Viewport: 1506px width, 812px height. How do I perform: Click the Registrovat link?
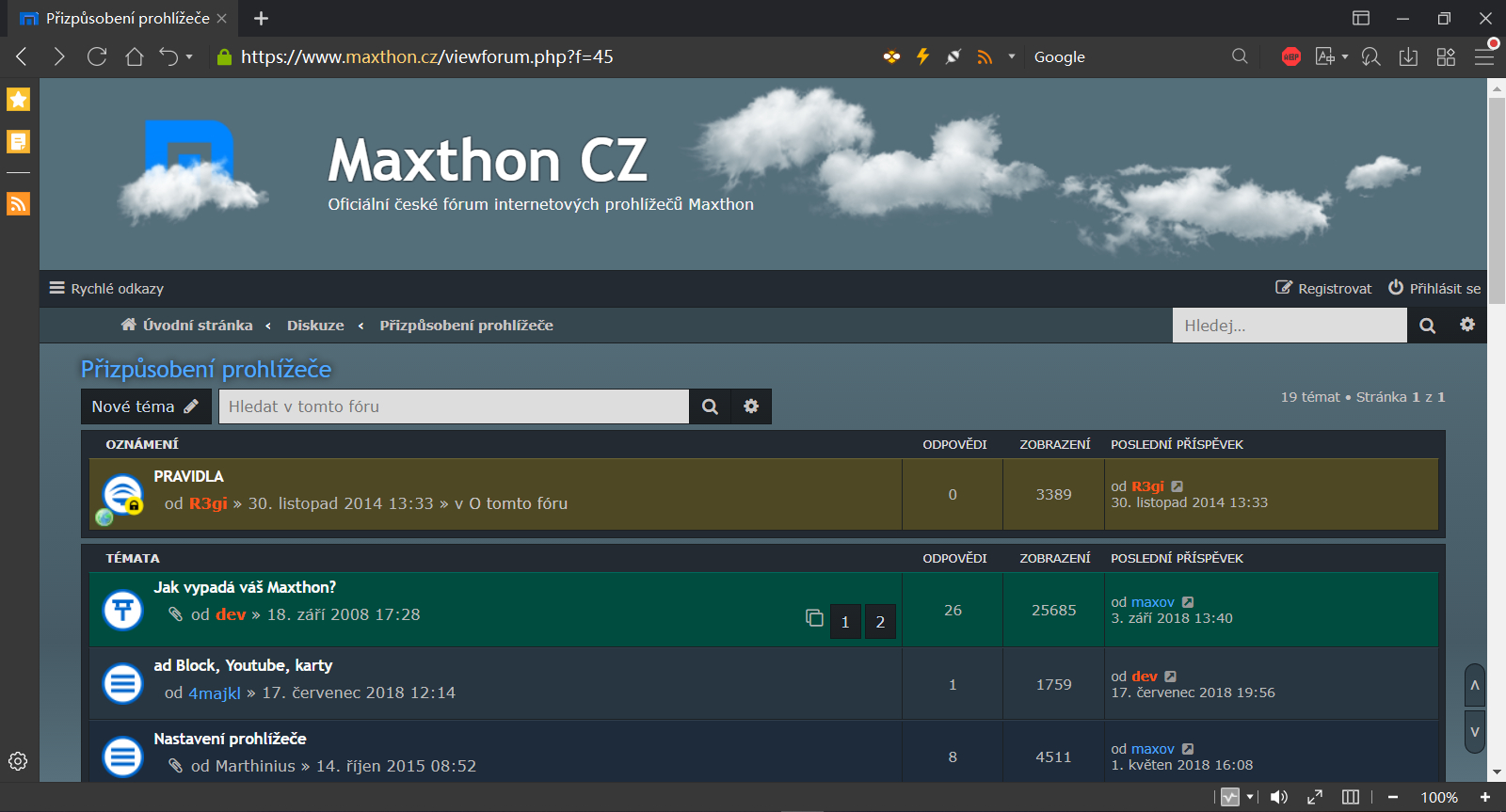point(1323,288)
